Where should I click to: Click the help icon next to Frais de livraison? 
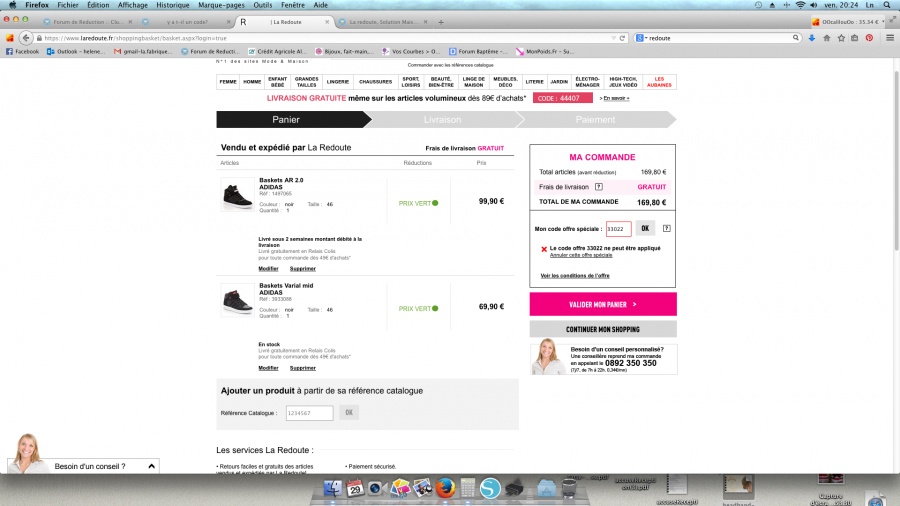(x=599, y=186)
